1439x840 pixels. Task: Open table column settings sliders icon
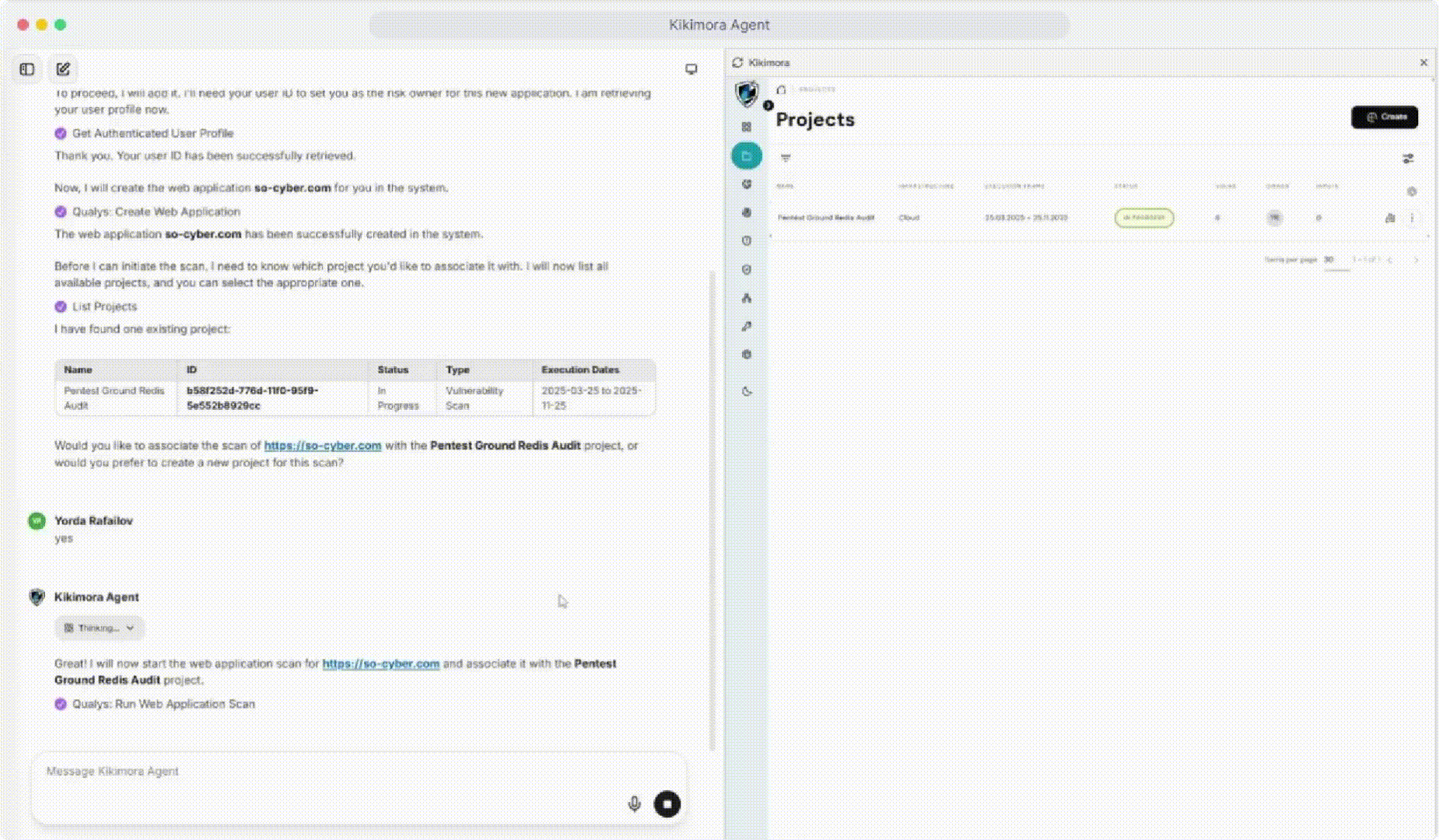(x=1408, y=159)
